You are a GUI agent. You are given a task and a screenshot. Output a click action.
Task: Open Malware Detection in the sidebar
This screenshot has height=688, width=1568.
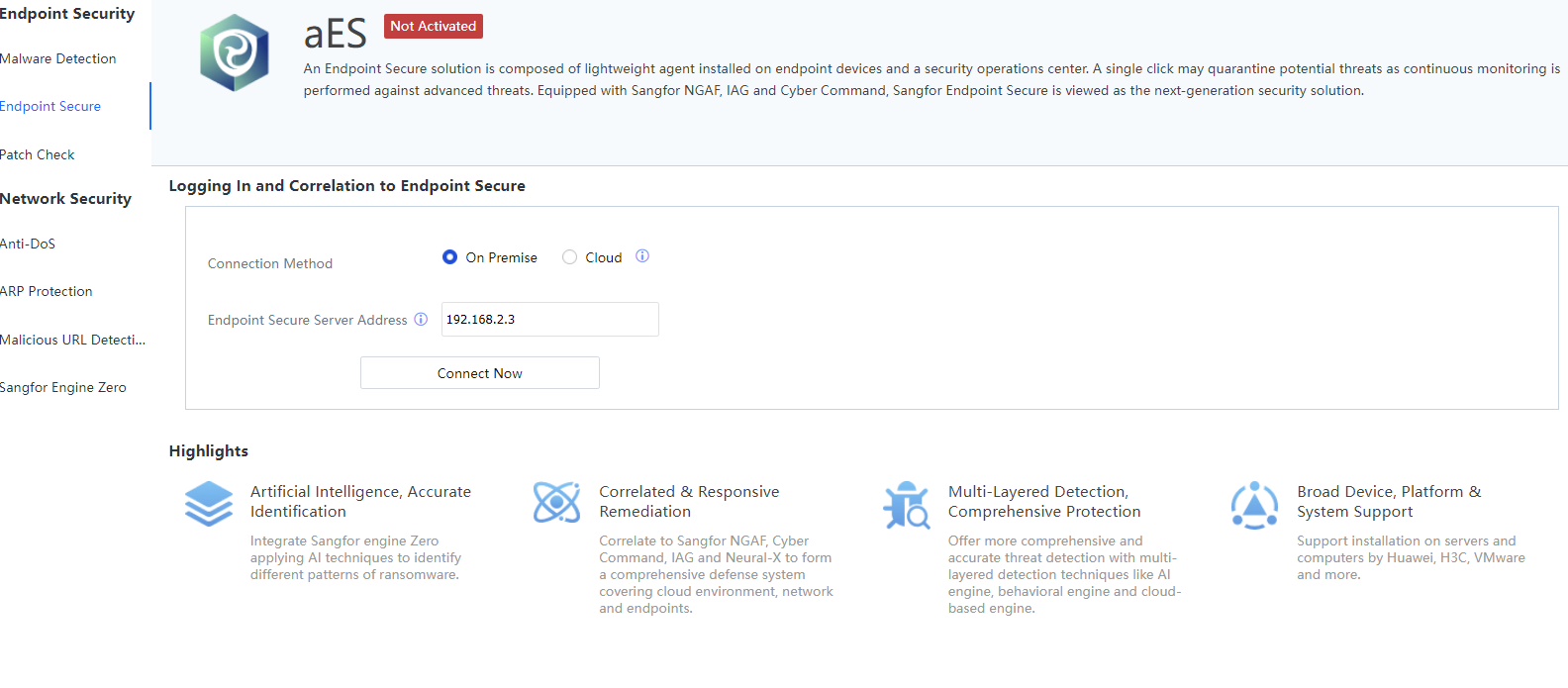tap(58, 59)
